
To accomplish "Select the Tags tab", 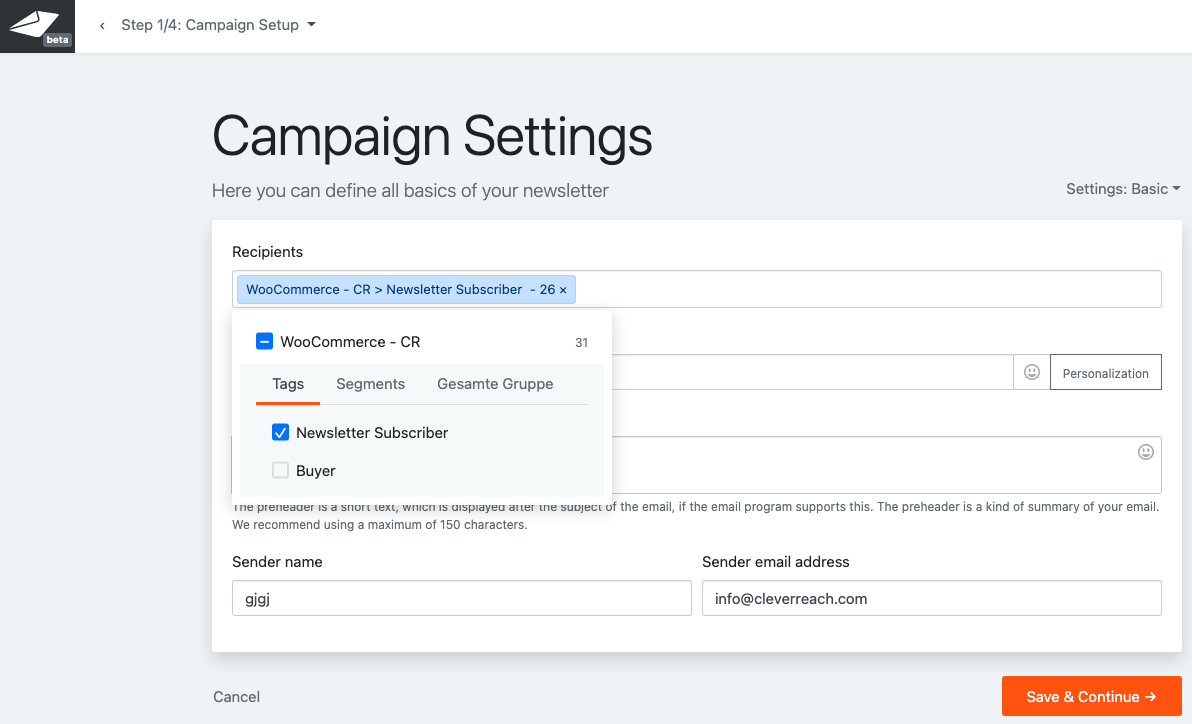I will click(288, 384).
